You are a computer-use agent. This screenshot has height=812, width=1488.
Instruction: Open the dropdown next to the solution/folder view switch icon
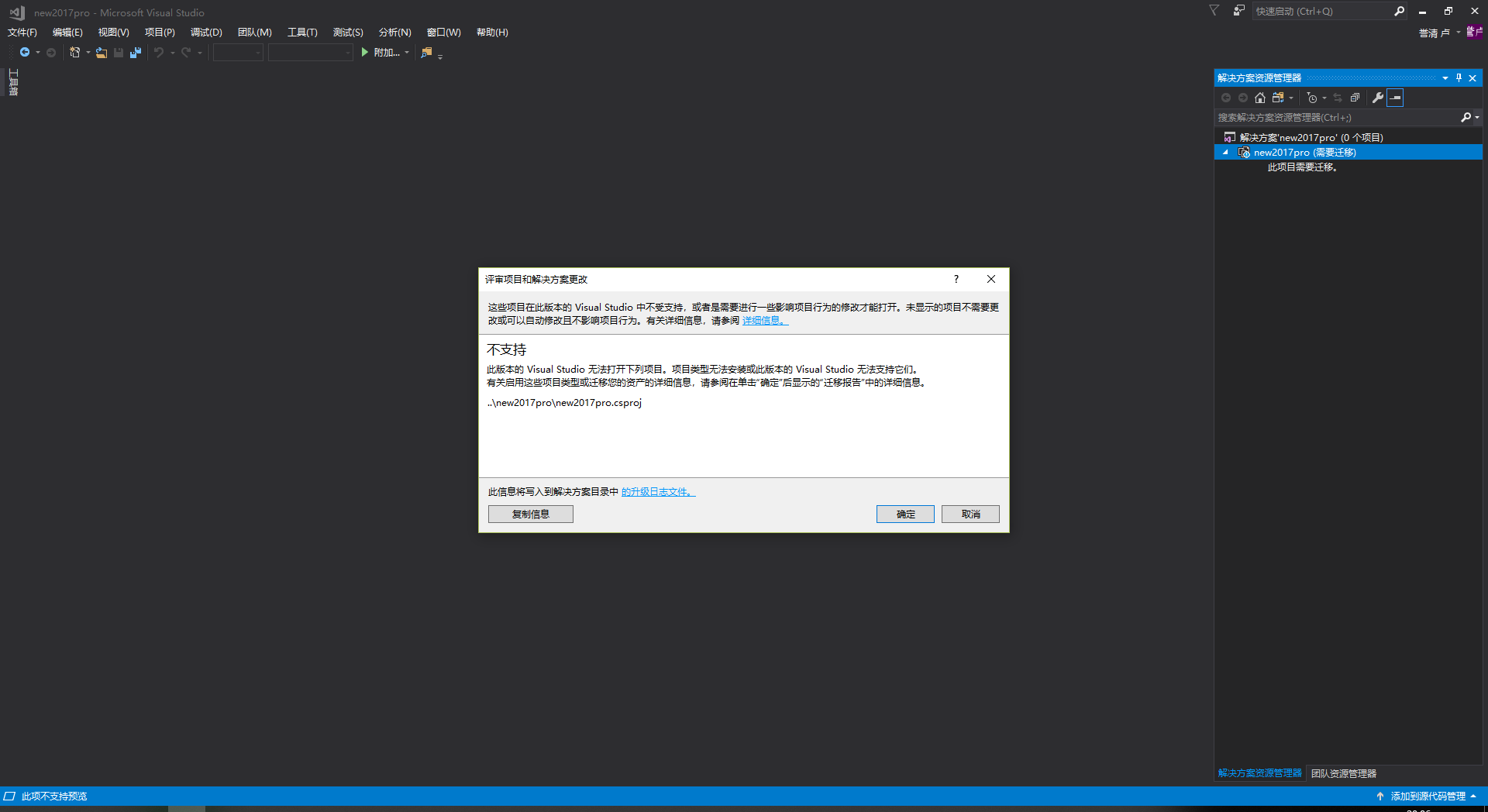(1291, 98)
